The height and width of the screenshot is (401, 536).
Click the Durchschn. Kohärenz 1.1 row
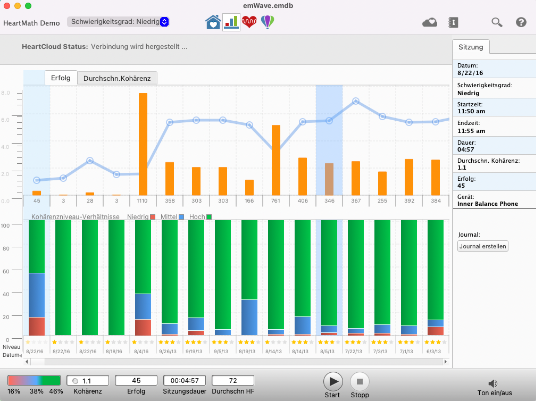point(494,164)
